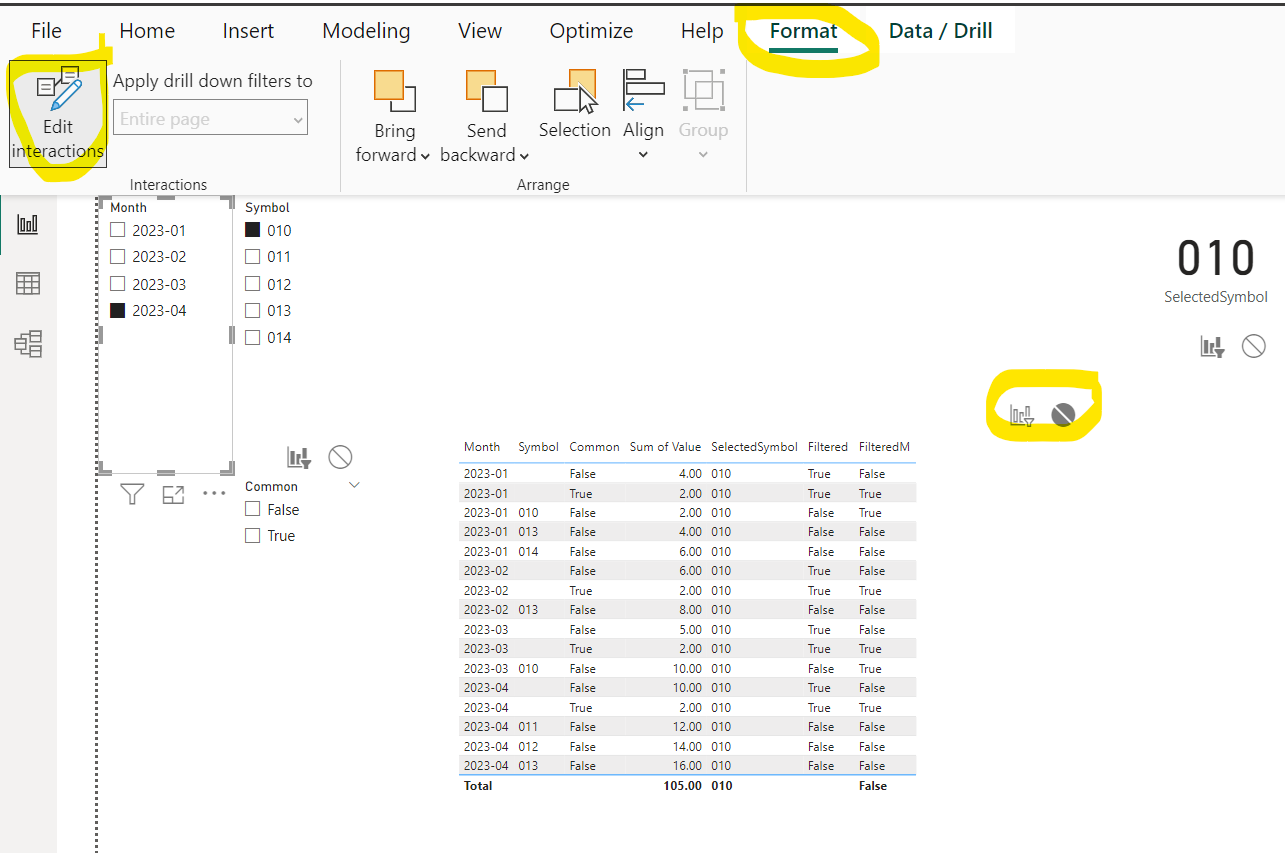Open the Modeling tab
Screen dimensions: 1285x853
coord(366,31)
